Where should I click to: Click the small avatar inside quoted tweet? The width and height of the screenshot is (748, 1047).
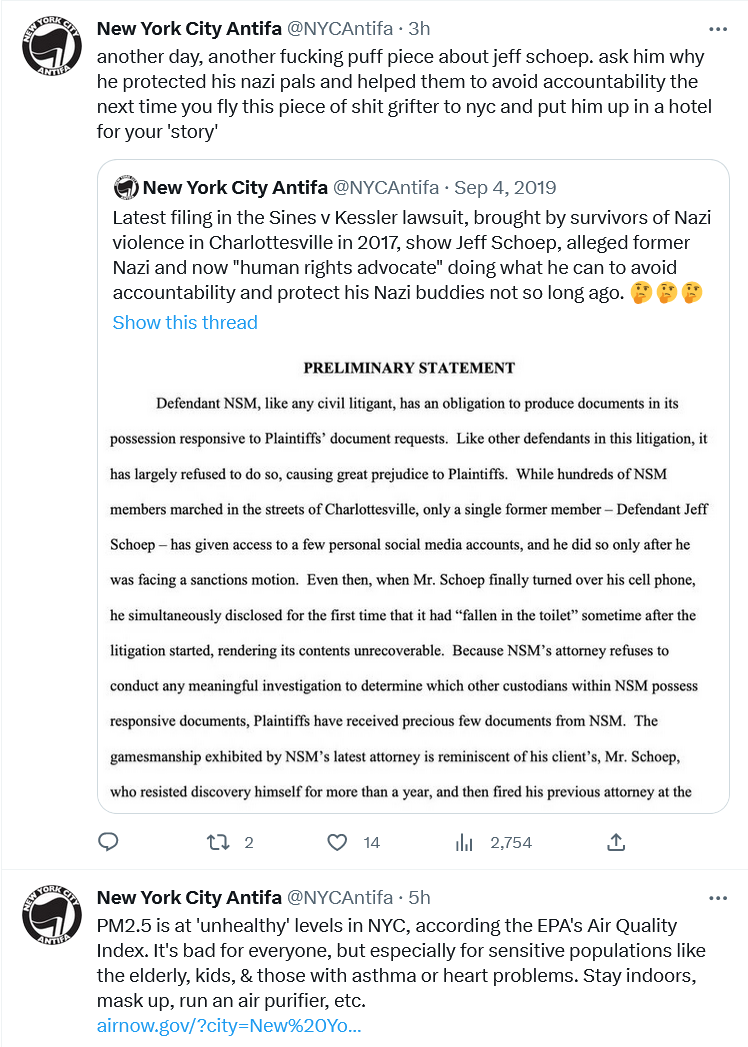[x=125, y=187]
